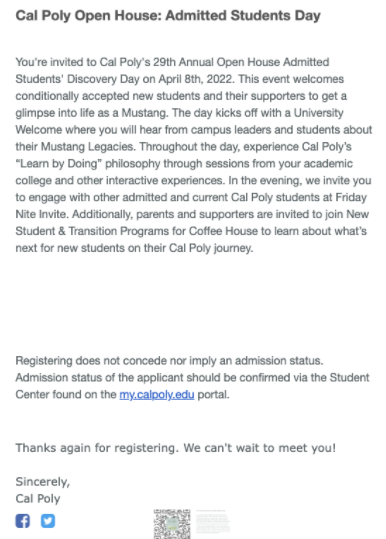The height and width of the screenshot is (539, 386).
Task: Click the 'Sincerely,' closing text
Action: tap(43, 482)
